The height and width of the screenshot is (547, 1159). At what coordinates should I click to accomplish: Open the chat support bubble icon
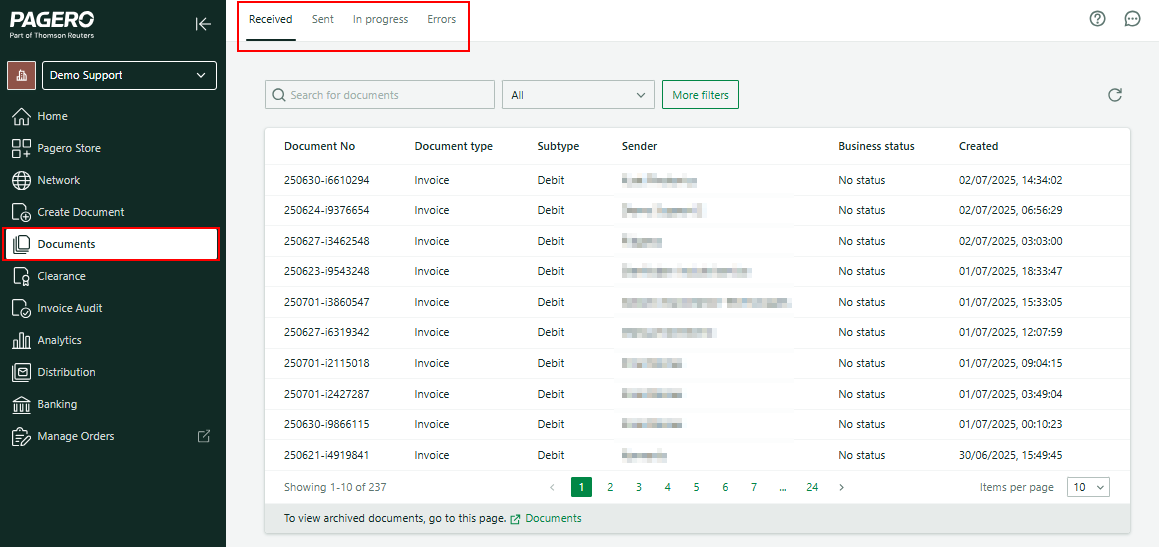(1132, 19)
